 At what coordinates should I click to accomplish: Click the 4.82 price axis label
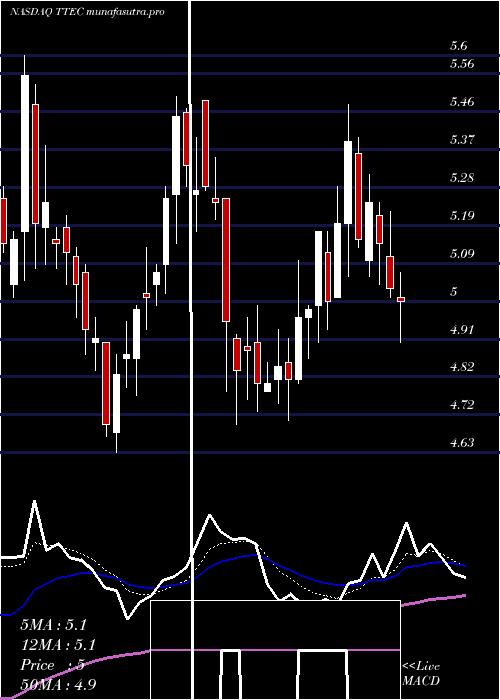(x=462, y=367)
